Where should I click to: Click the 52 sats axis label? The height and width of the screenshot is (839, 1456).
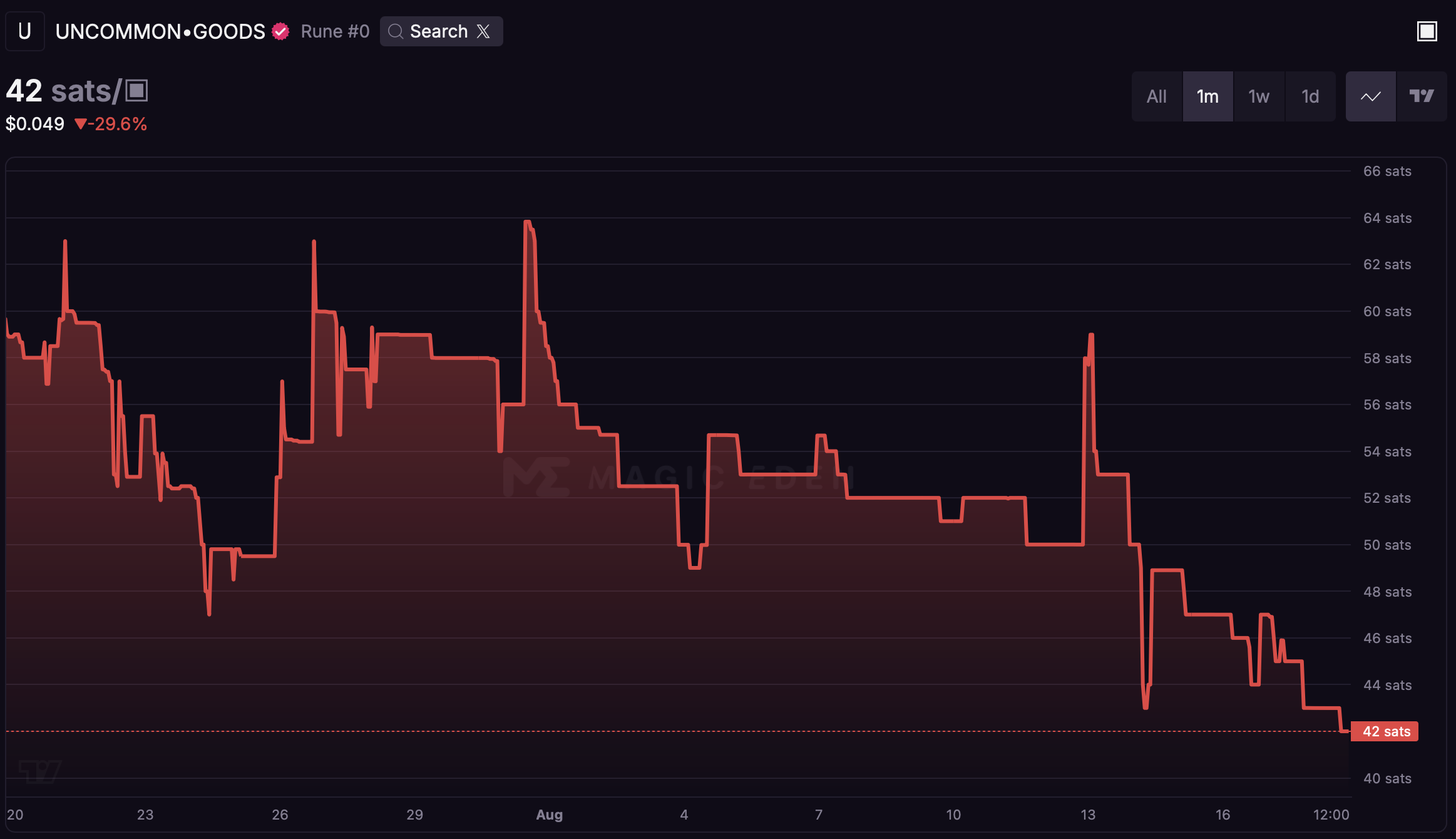(1387, 498)
